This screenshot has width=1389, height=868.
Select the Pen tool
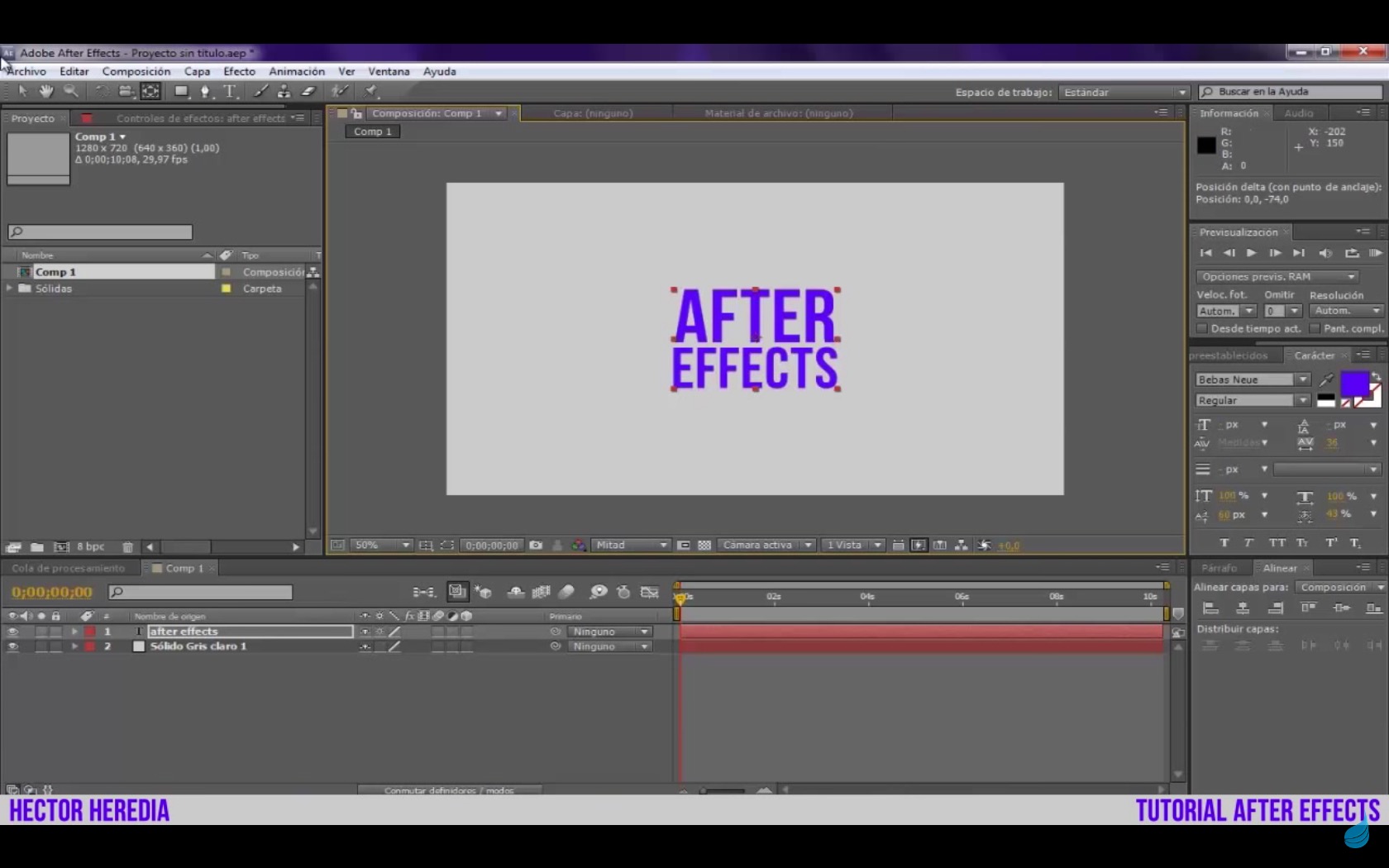coord(205,91)
